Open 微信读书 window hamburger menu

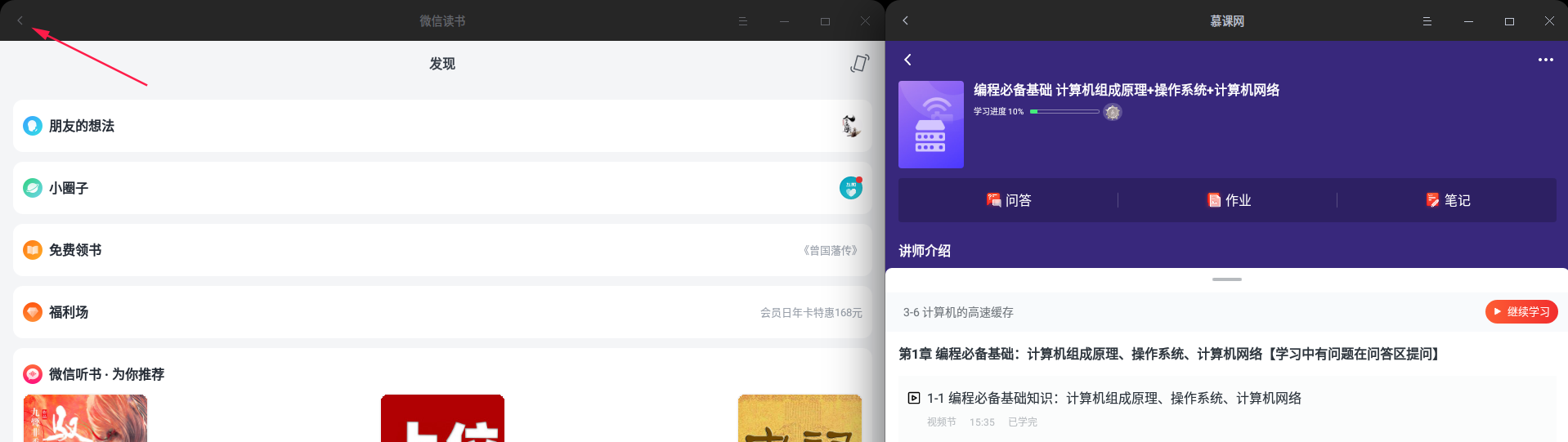coord(743,21)
